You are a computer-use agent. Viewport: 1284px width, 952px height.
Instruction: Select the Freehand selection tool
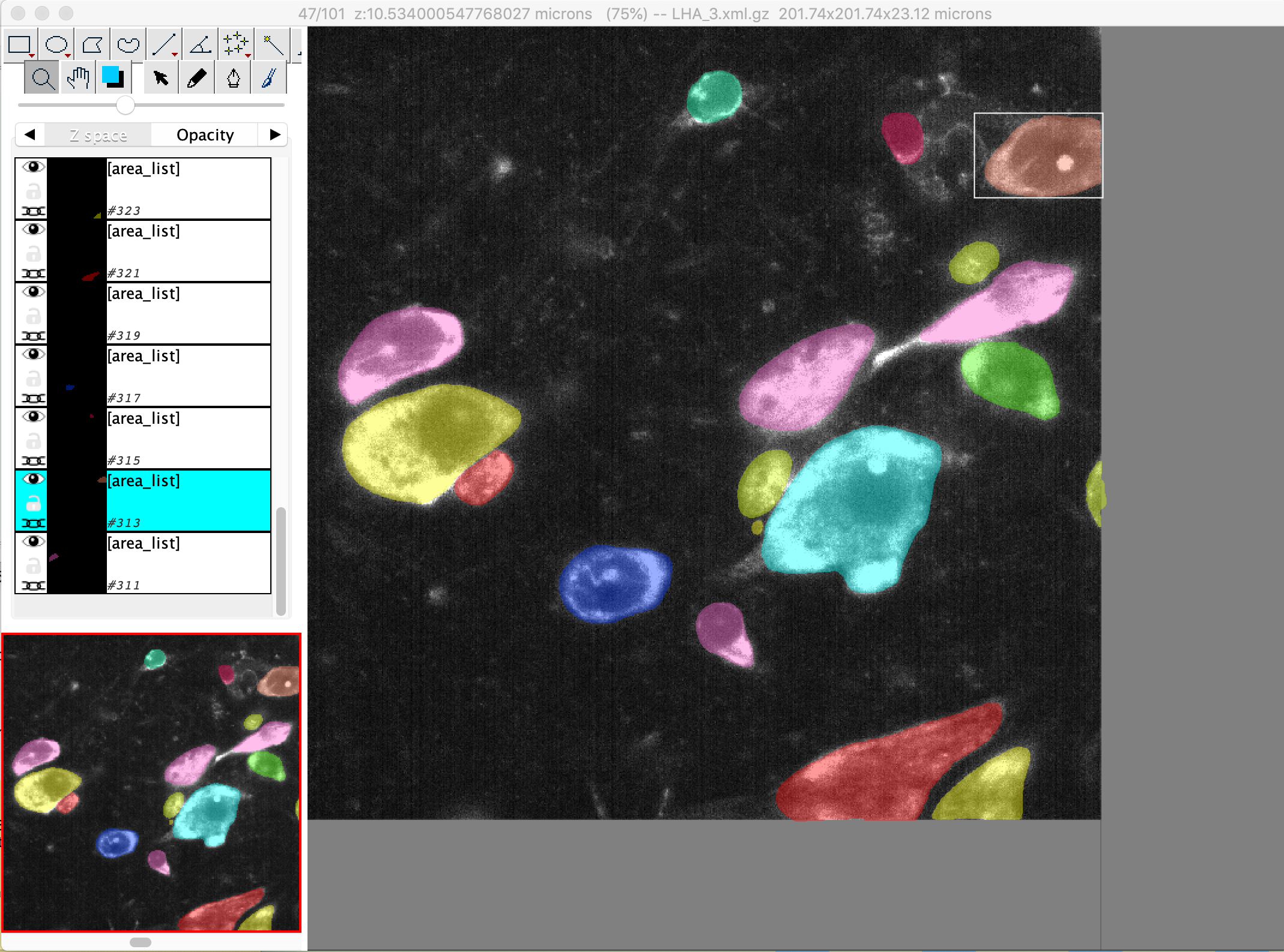129,45
